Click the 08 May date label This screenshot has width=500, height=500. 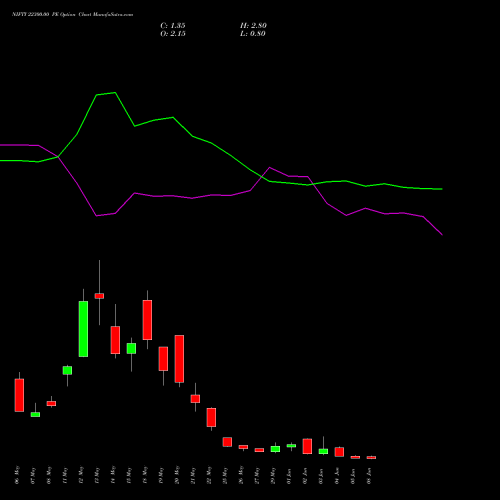[49, 475]
